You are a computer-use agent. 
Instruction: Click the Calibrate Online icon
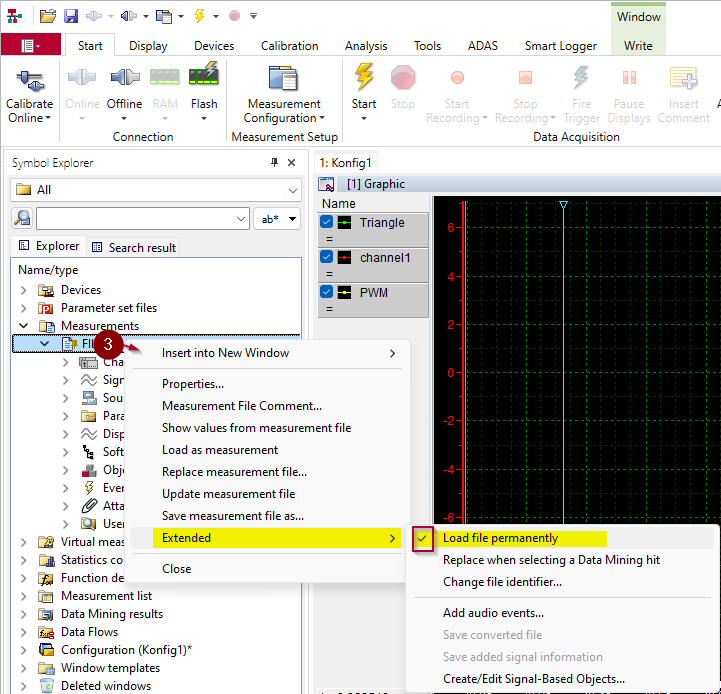tap(29, 80)
